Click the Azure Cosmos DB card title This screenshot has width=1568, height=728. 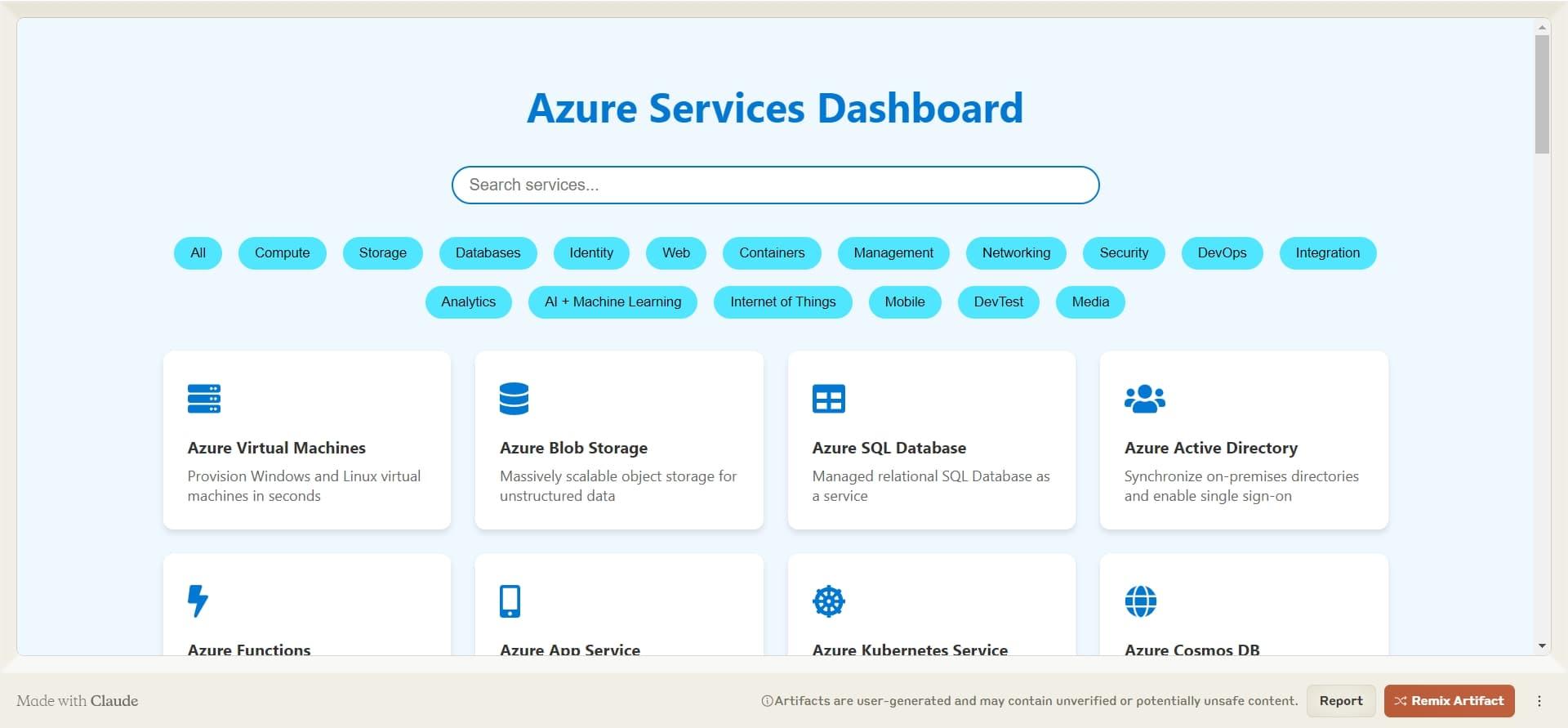click(x=1192, y=649)
